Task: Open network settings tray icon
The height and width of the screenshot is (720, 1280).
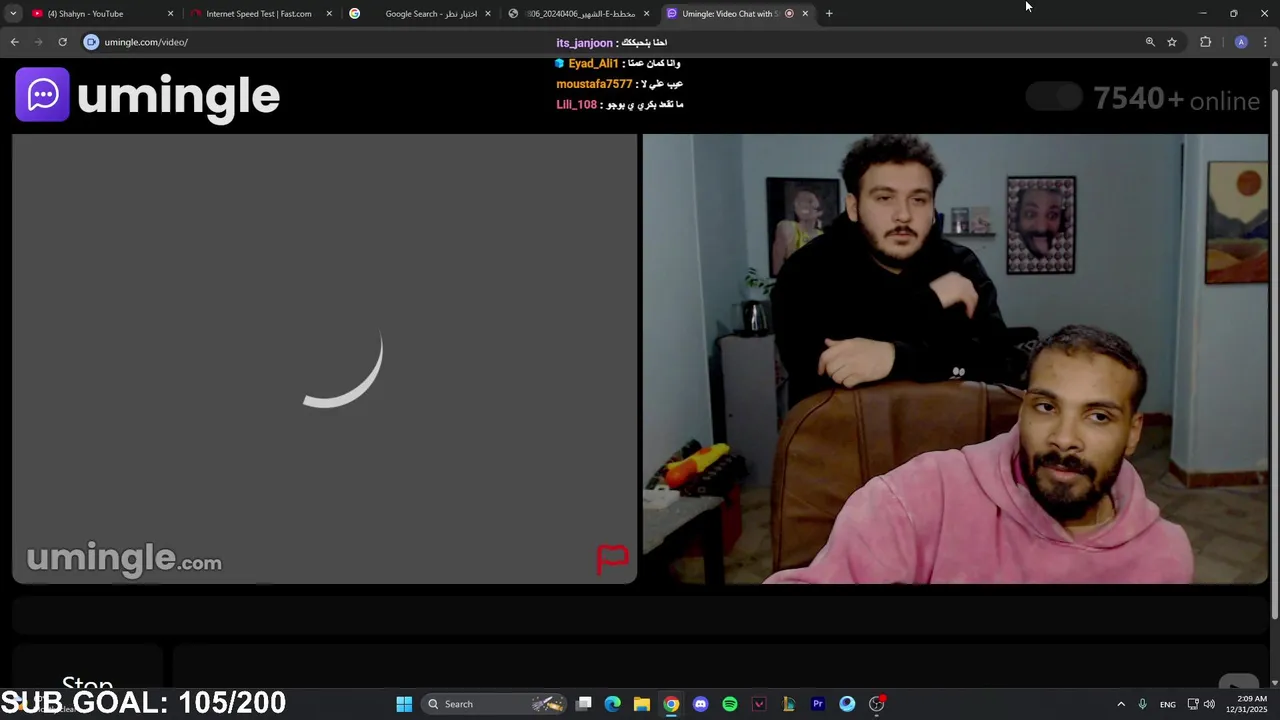Action: 1193,704
